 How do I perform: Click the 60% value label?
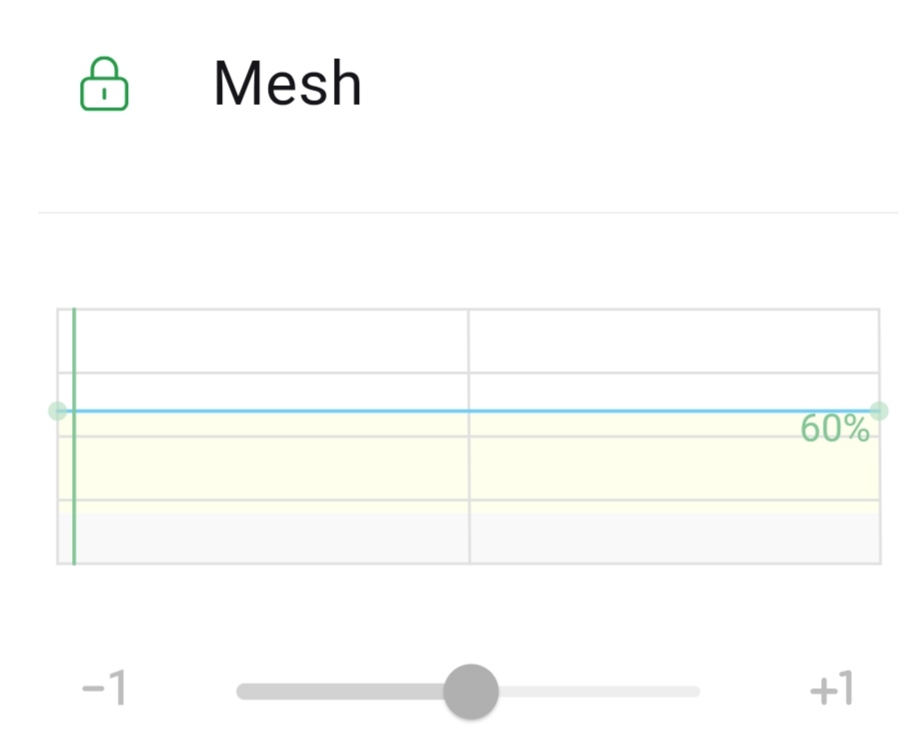coord(834,429)
